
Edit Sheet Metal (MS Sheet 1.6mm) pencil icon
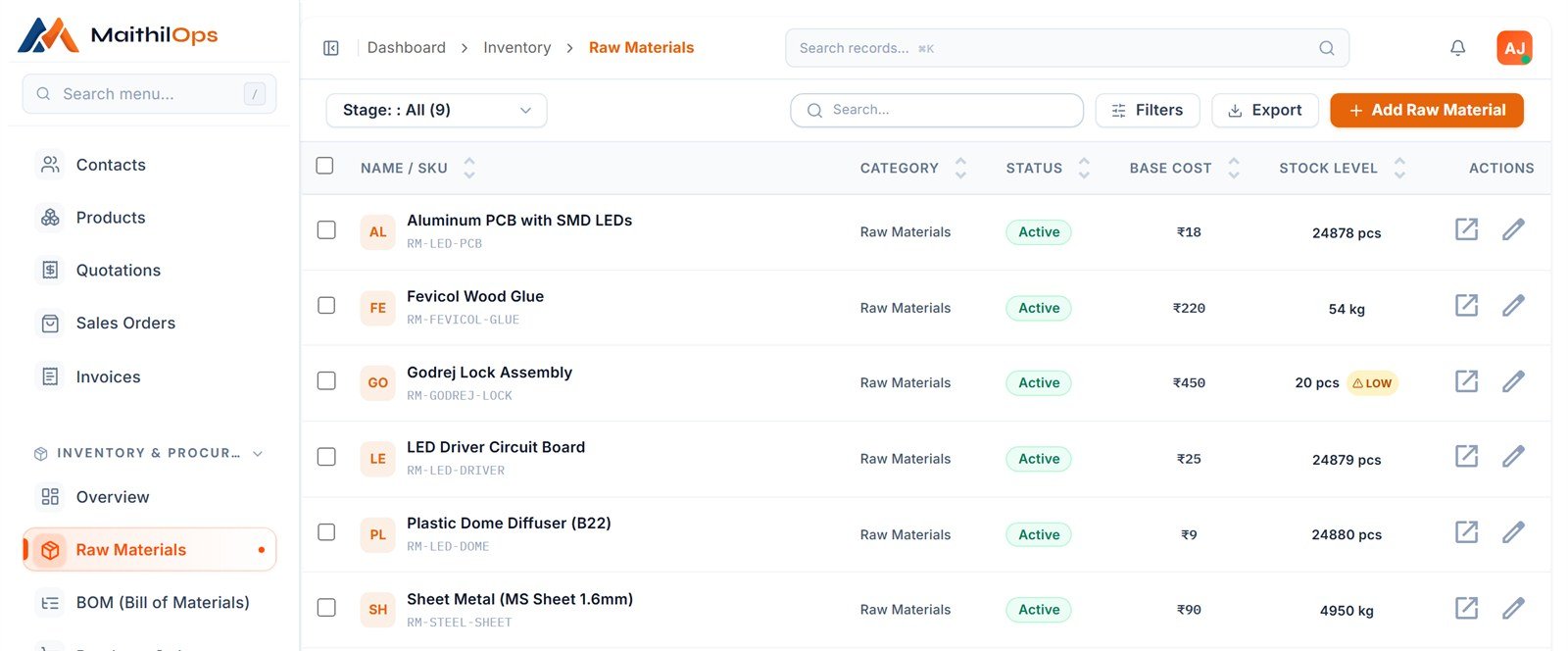coord(1513,608)
